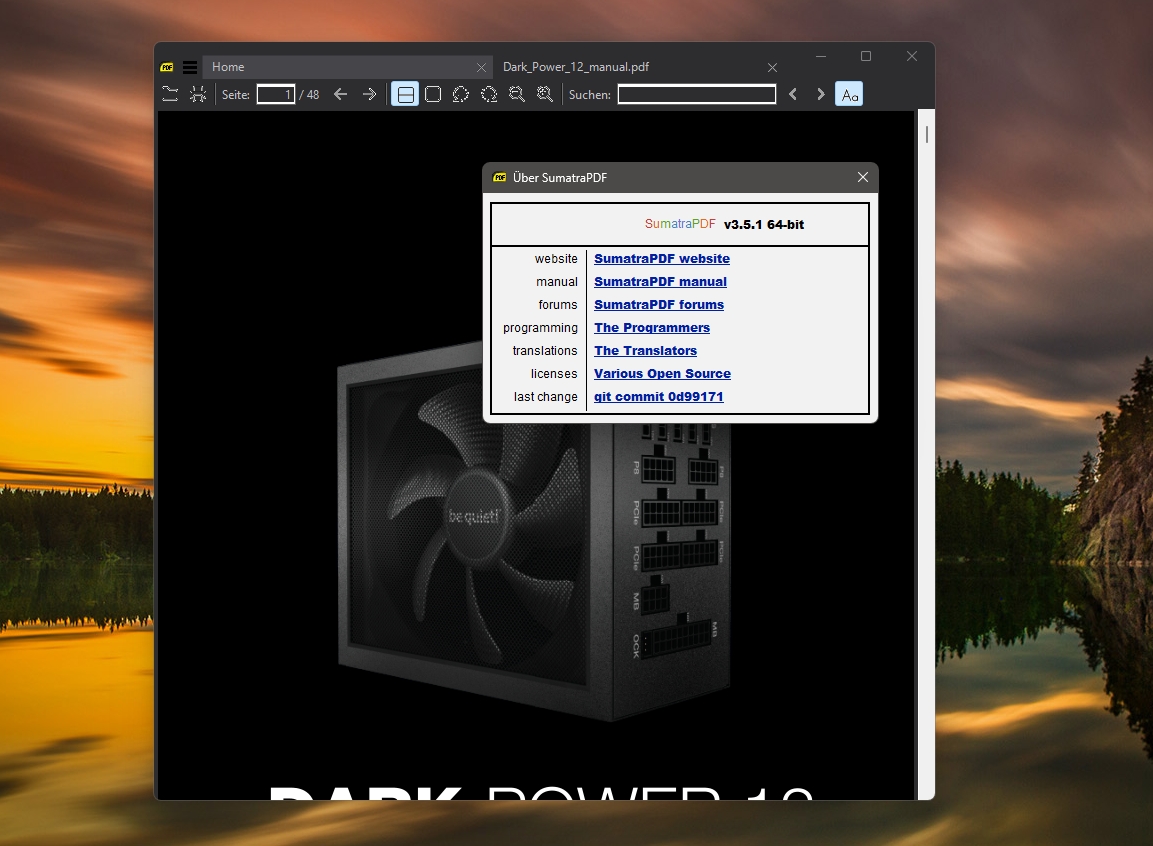Go to the next page arrow
Image resolution: width=1153 pixels, height=846 pixels.
coord(369,94)
